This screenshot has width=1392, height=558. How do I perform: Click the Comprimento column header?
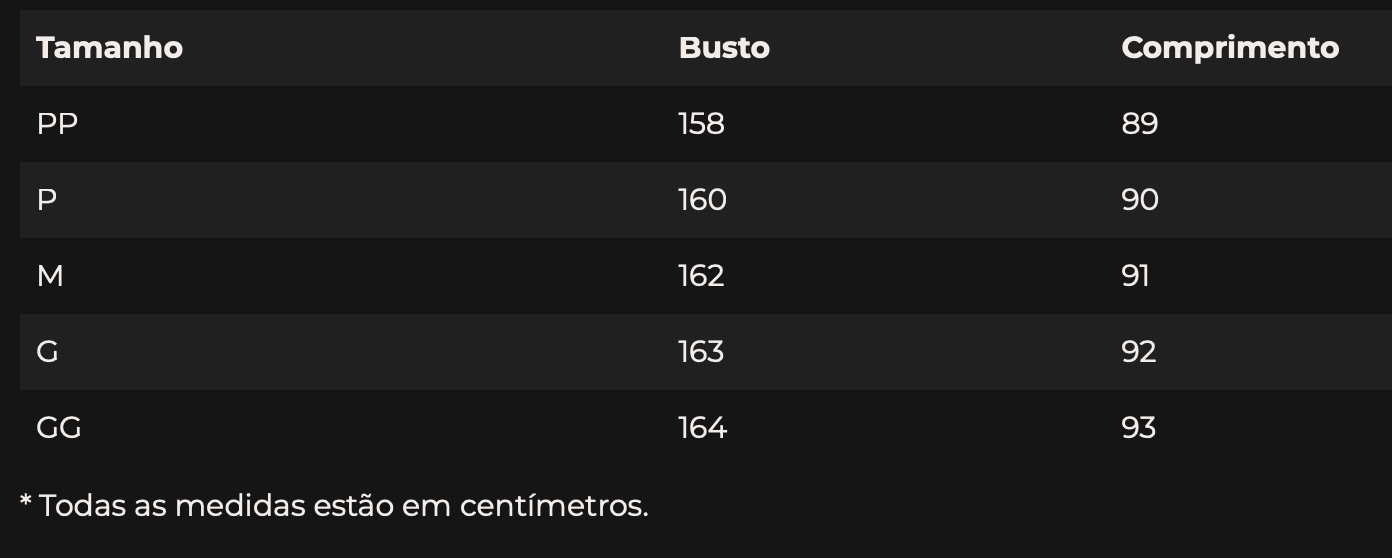pos(1230,48)
